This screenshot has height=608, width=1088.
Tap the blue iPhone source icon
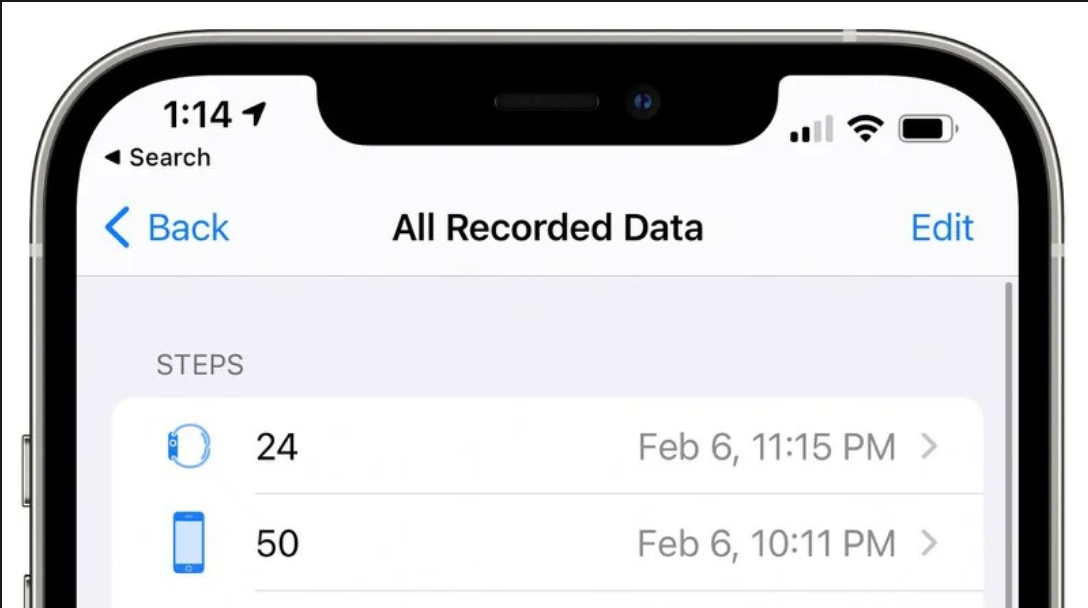(x=189, y=542)
